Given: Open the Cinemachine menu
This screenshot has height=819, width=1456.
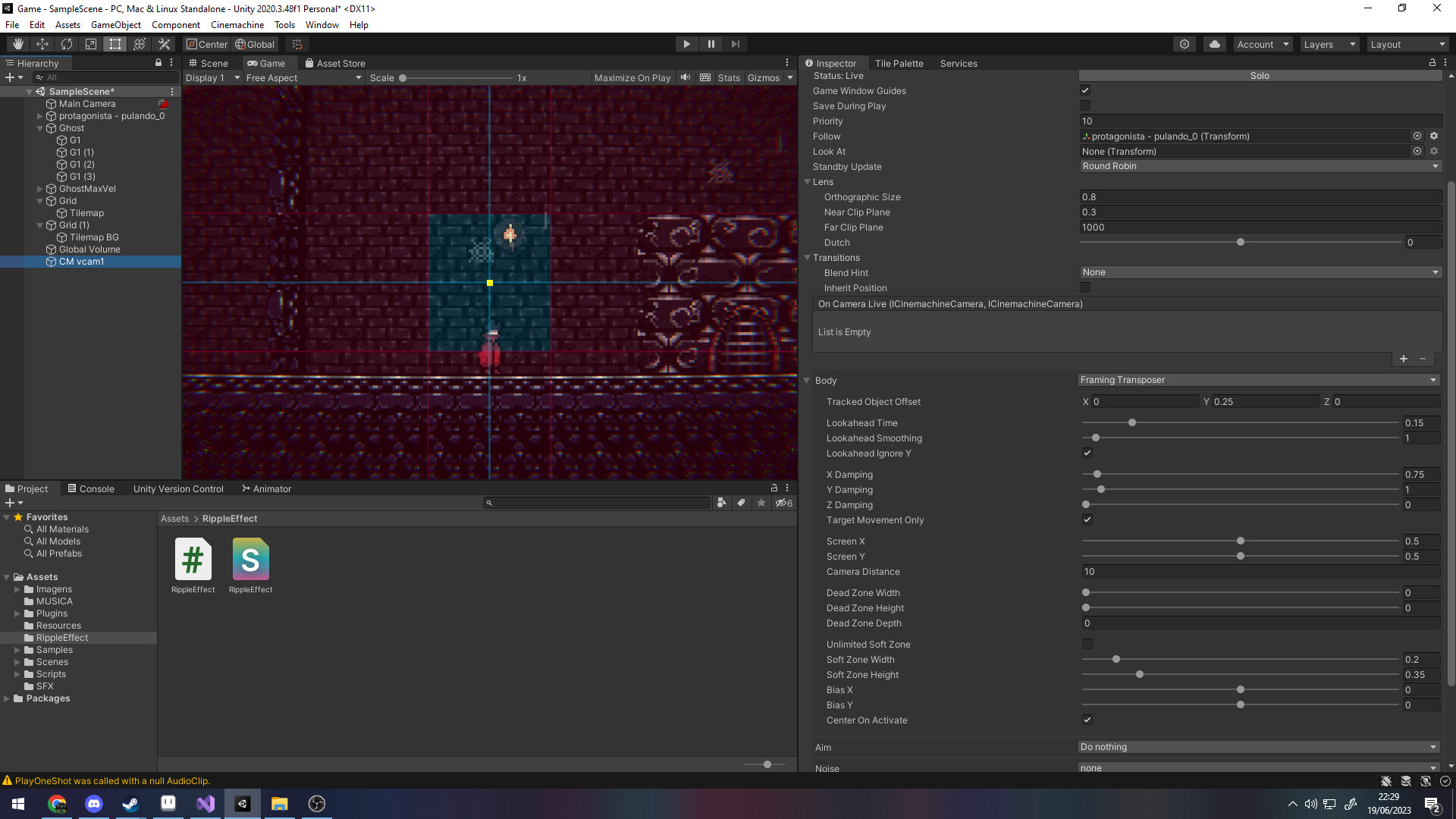Looking at the screenshot, I should [x=237, y=24].
